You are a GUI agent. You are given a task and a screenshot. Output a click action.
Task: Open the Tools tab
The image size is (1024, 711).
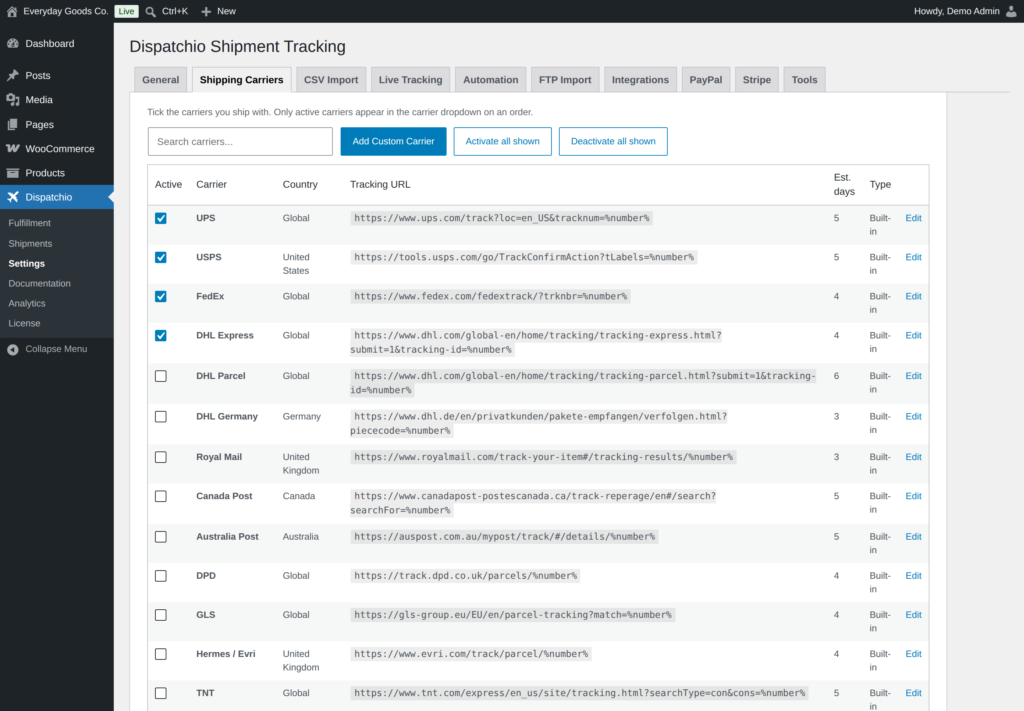pyautogui.click(x=805, y=80)
